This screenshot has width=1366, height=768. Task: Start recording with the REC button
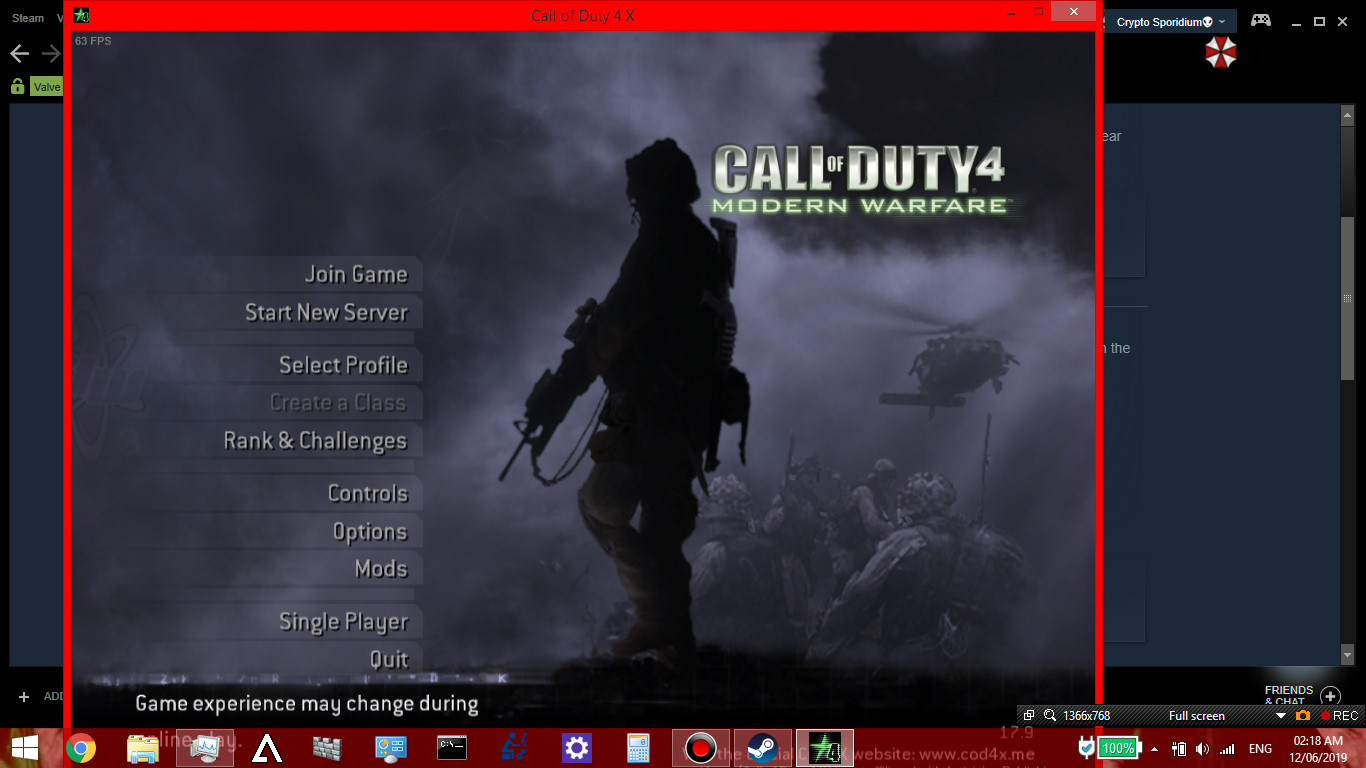pos(1339,716)
